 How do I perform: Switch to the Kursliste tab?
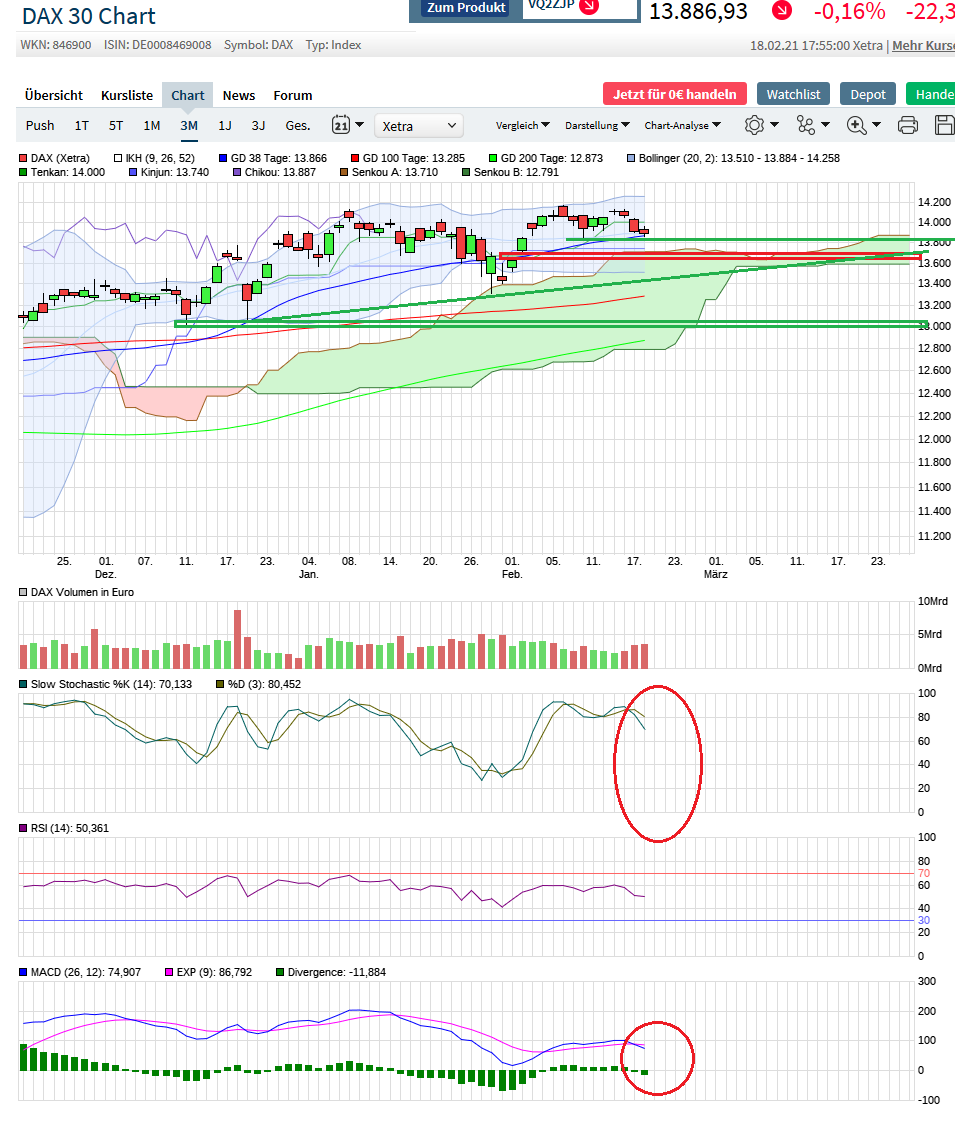coord(127,96)
